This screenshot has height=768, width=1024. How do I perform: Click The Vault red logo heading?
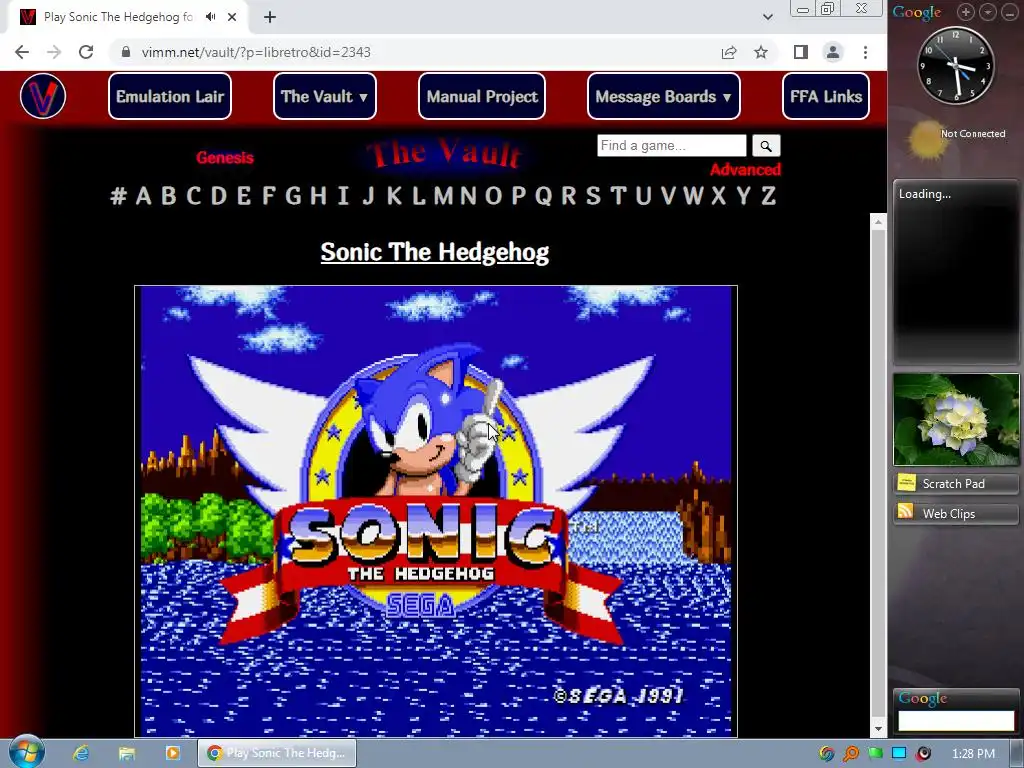pyautogui.click(x=445, y=154)
